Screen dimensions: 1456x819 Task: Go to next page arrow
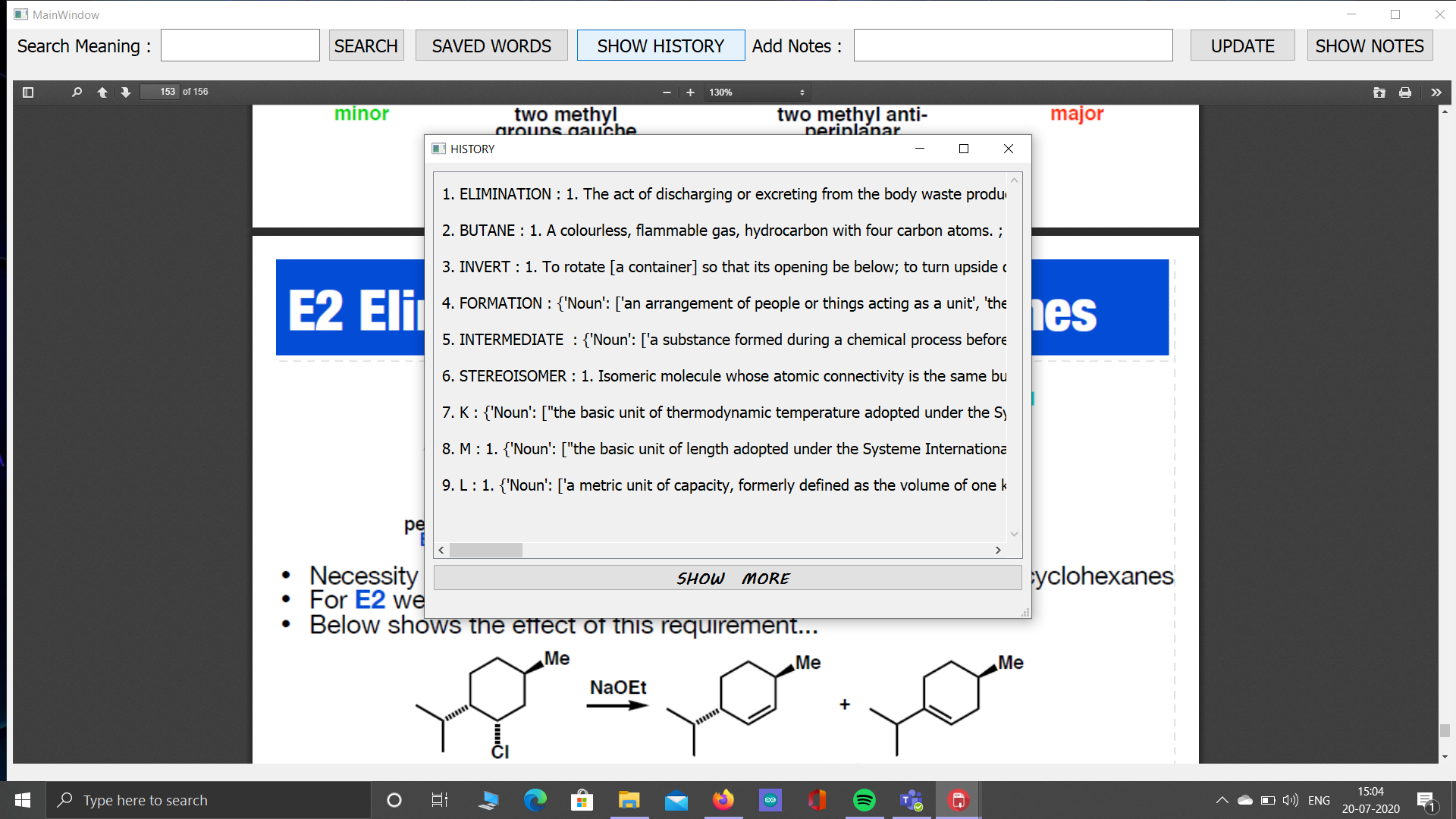tap(126, 92)
